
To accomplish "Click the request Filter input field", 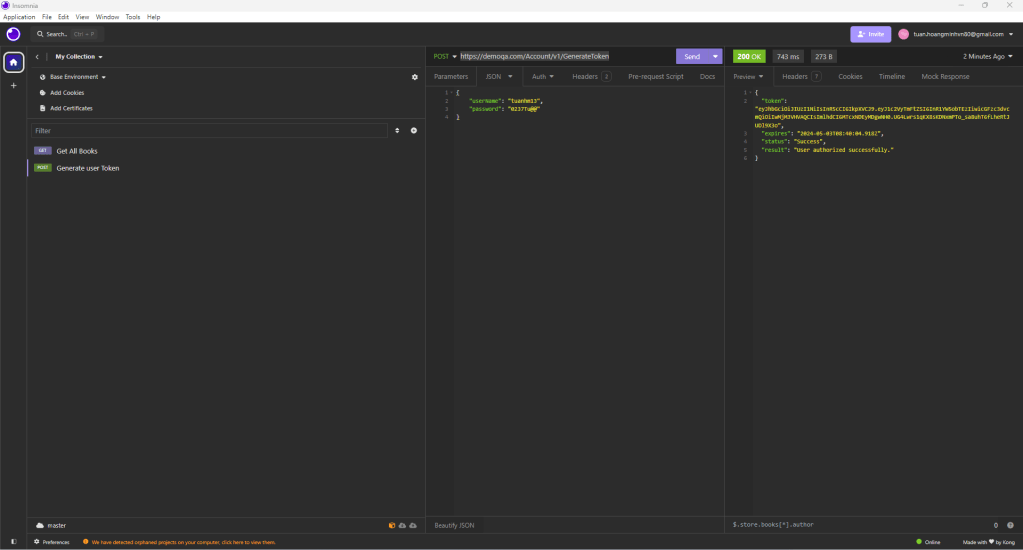I will [x=208, y=131].
